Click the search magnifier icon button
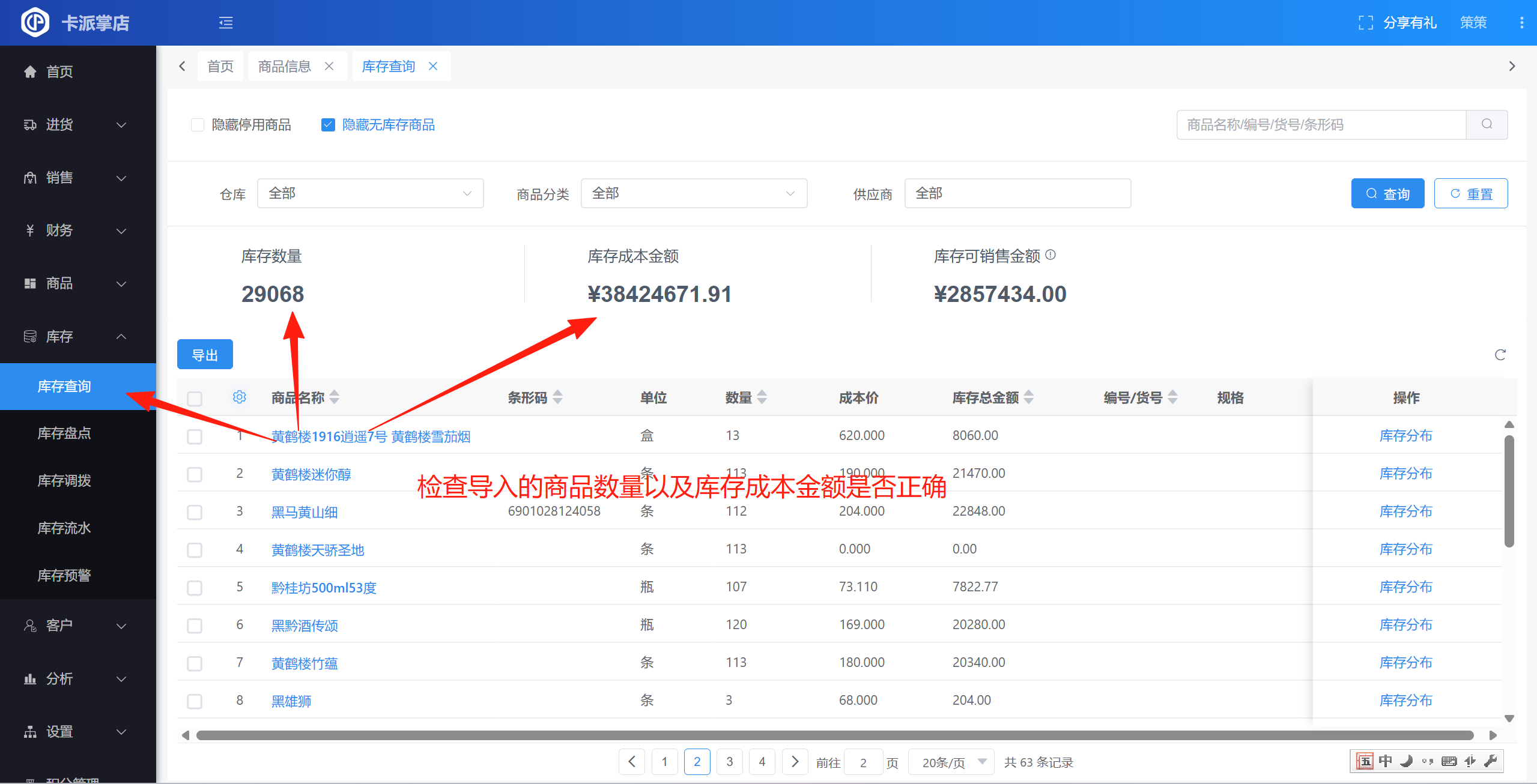The width and height of the screenshot is (1537, 784). pos(1487,124)
